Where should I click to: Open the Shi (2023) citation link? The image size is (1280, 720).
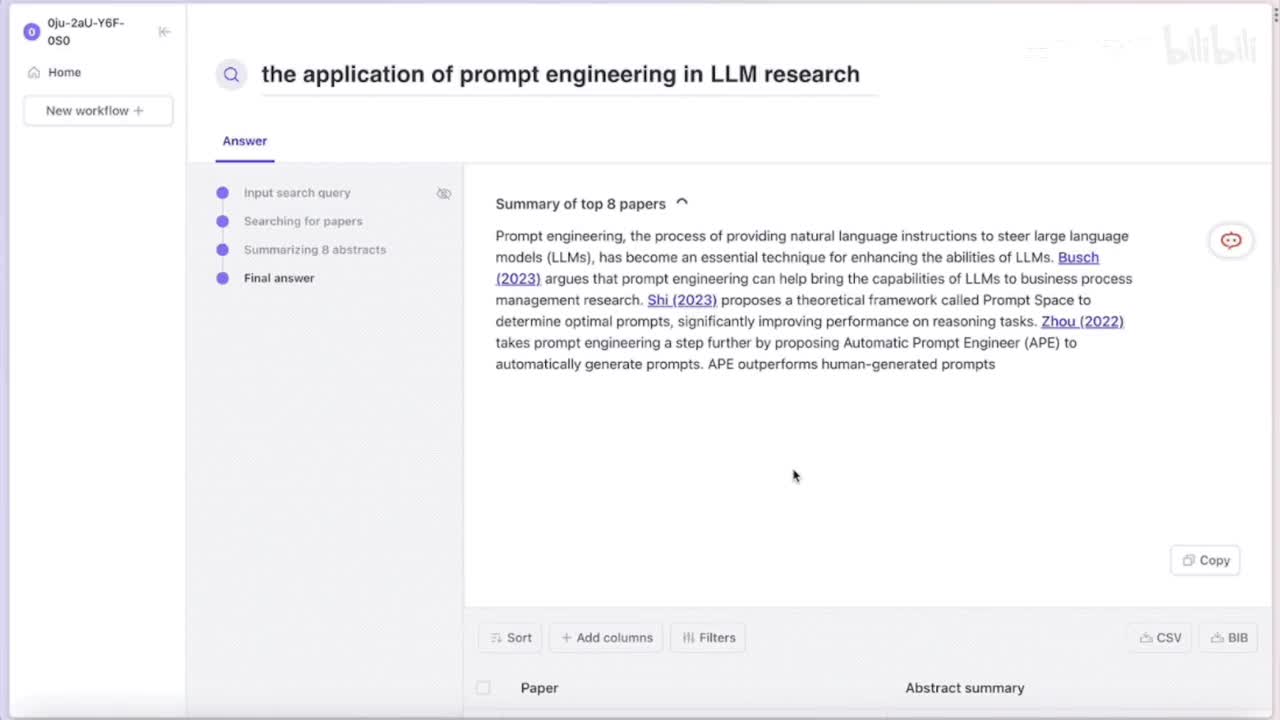[682, 300]
